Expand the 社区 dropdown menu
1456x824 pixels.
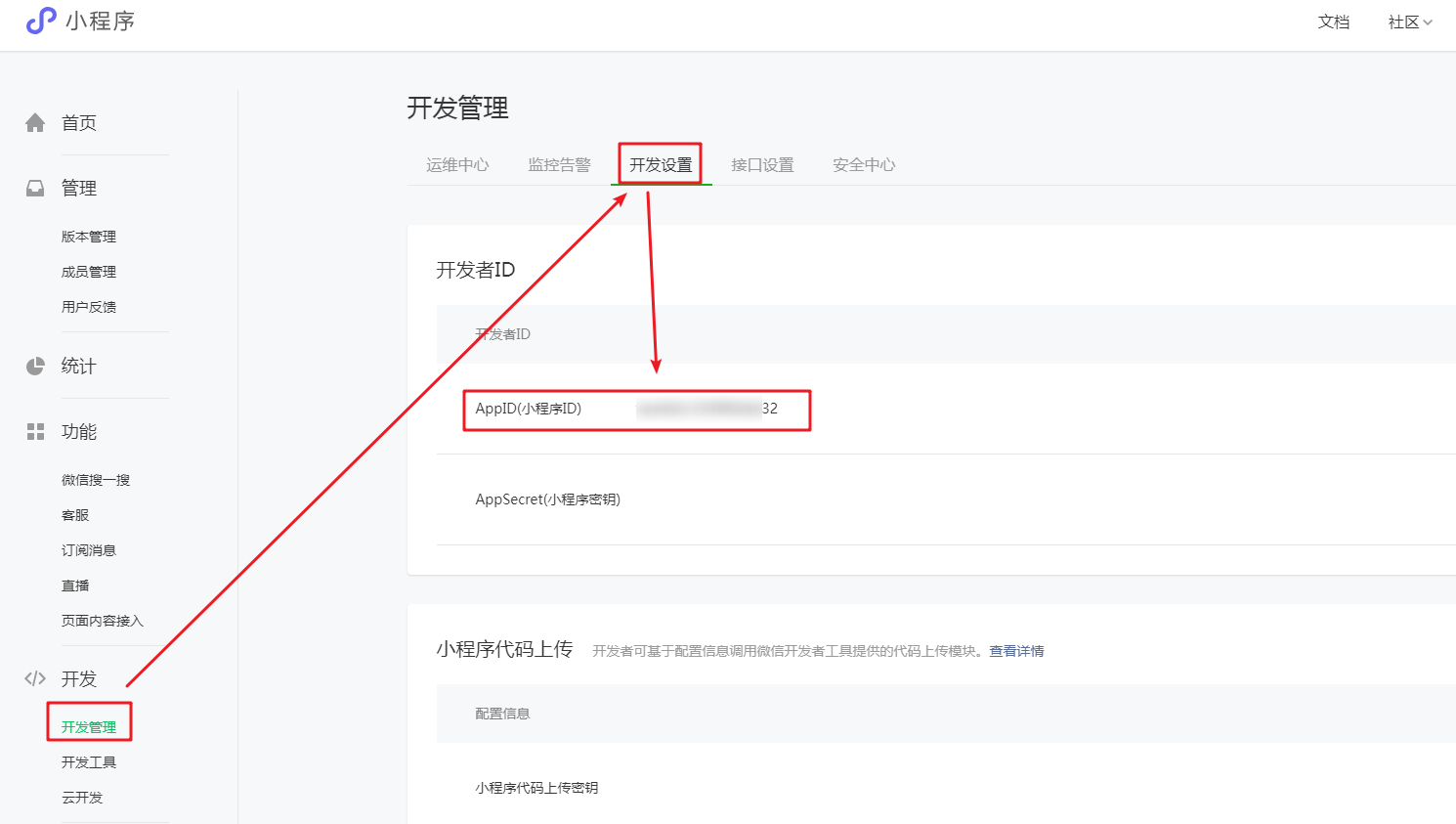tap(1409, 22)
